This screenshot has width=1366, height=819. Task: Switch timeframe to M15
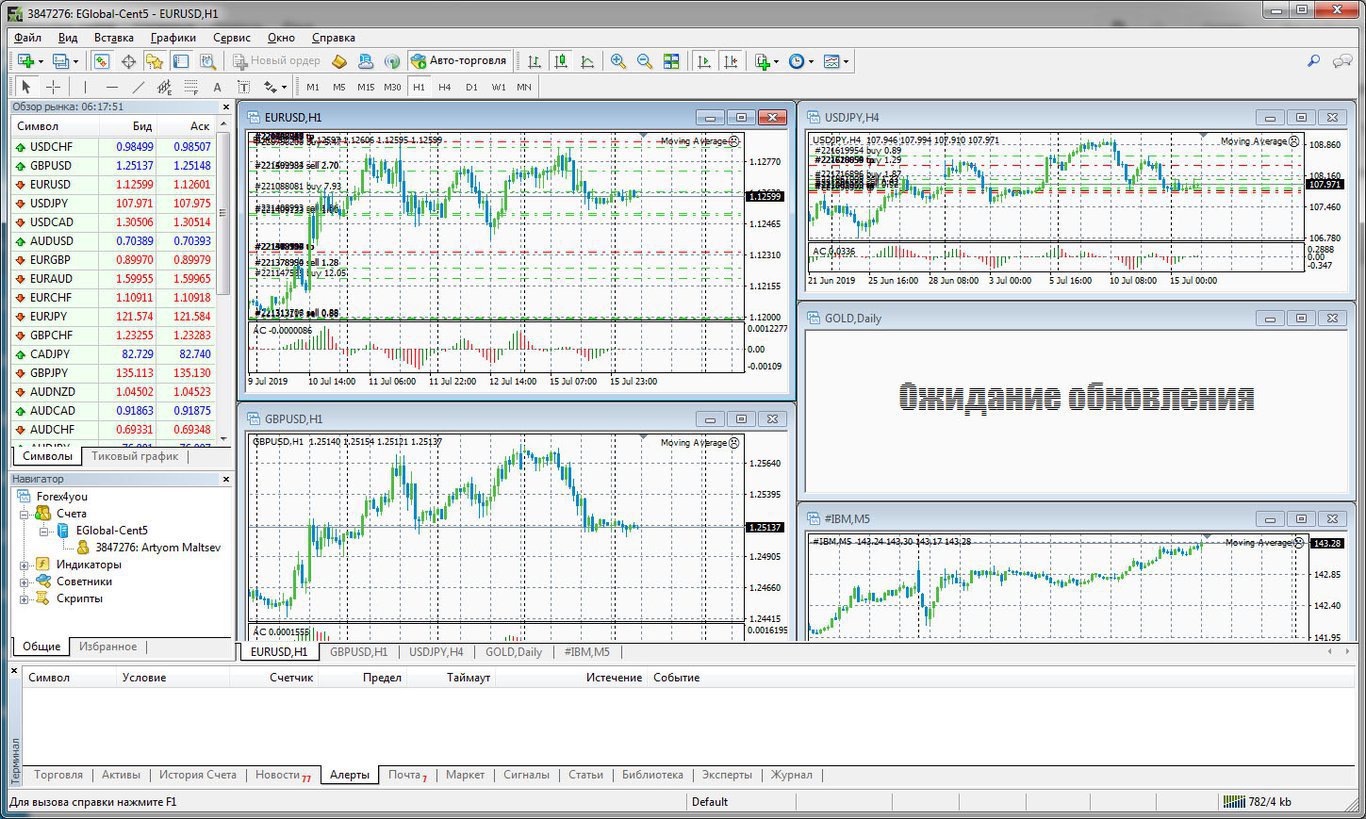point(365,87)
